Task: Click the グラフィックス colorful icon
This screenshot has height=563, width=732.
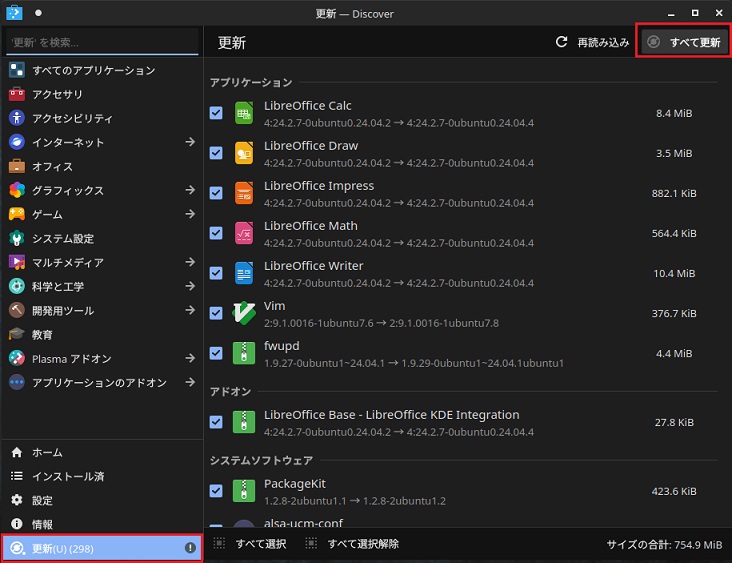Action: [17, 190]
